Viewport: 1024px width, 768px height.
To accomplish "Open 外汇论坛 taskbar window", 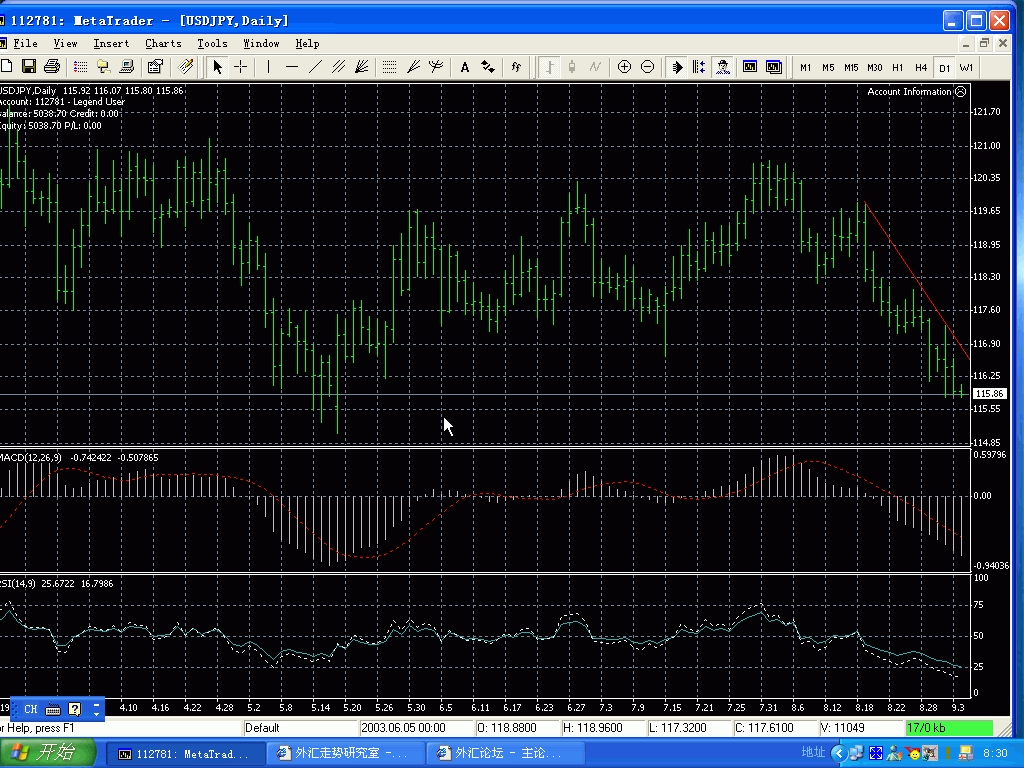I will [x=506, y=754].
